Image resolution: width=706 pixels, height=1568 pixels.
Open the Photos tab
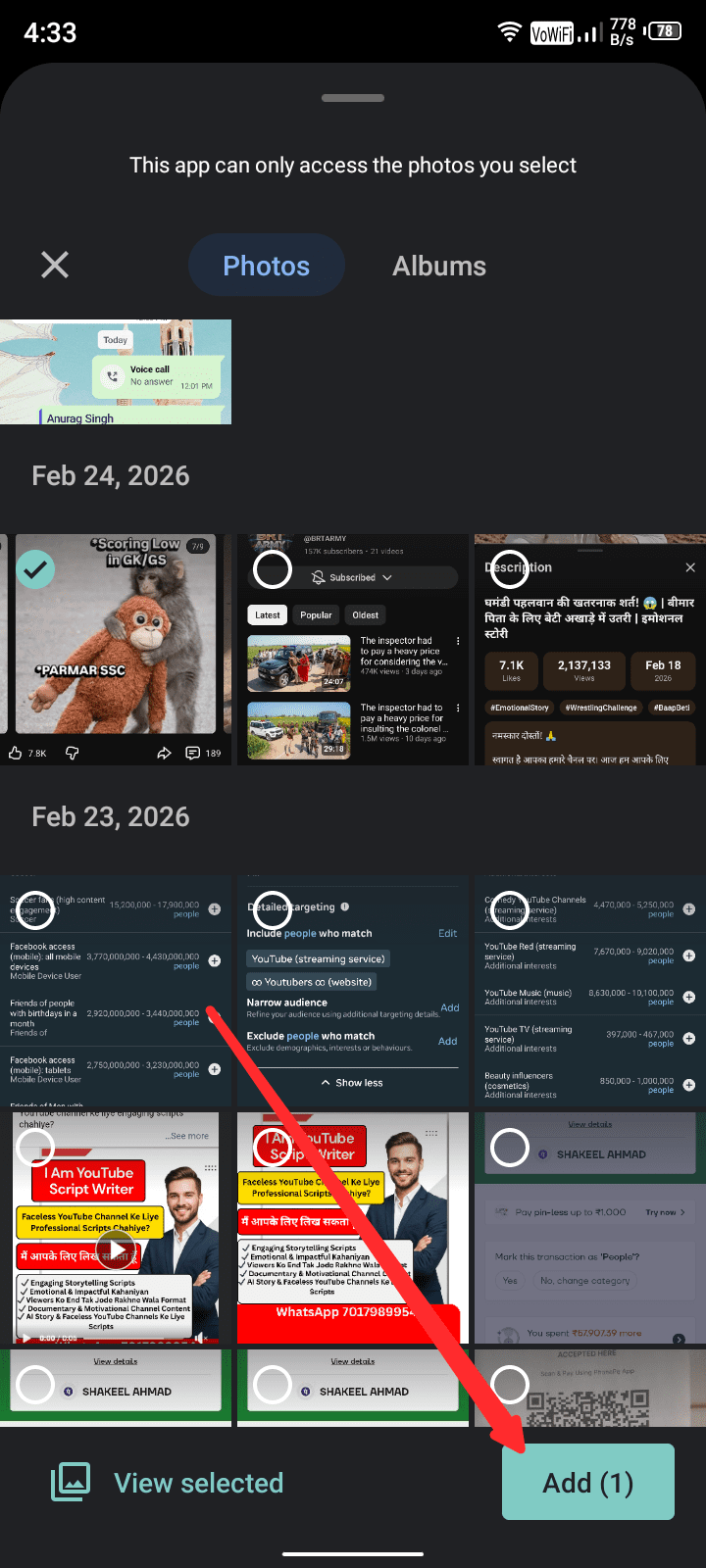pyautogui.click(x=266, y=266)
